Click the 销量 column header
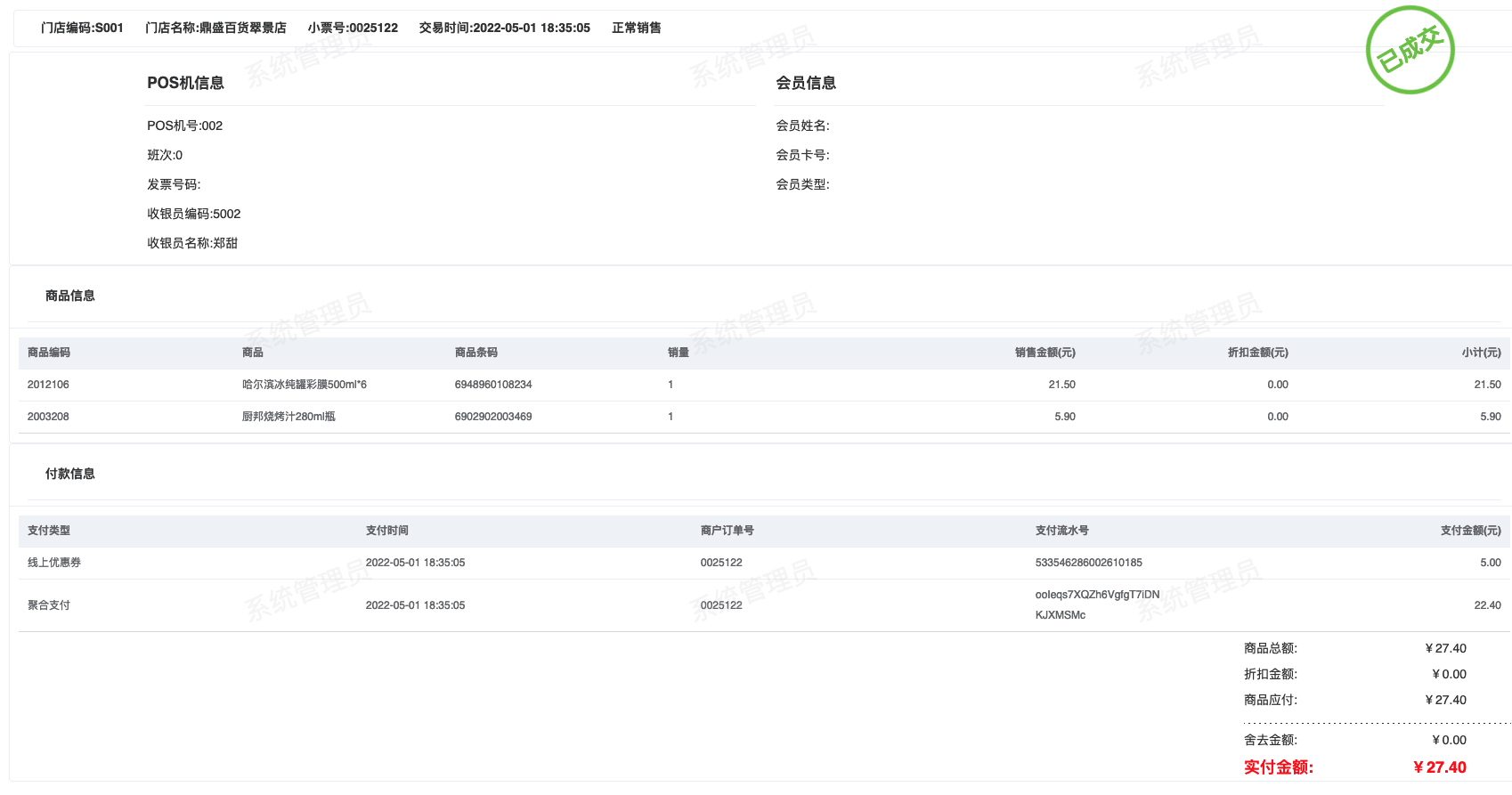This screenshot has width=1512, height=795. (679, 353)
